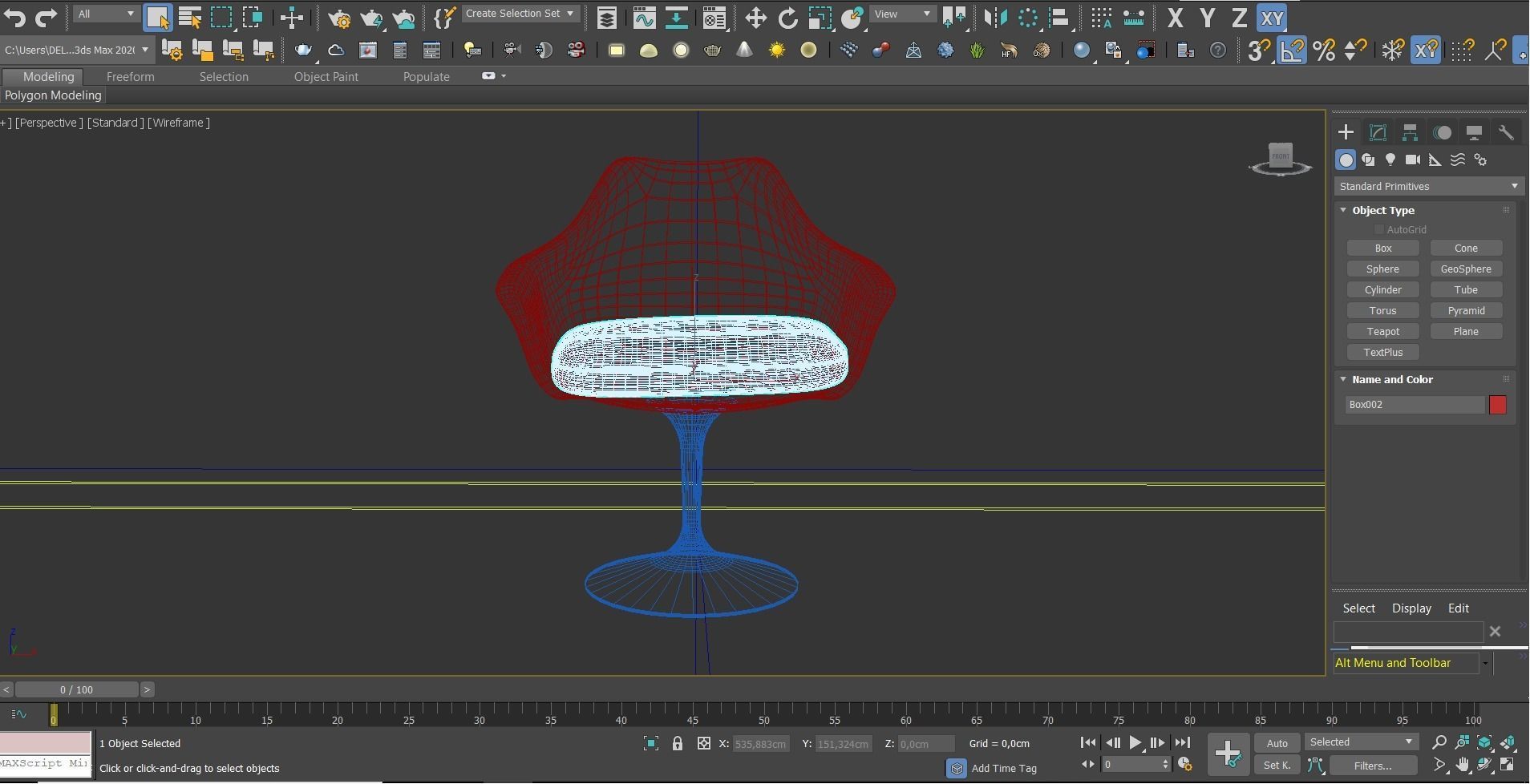The width and height of the screenshot is (1530, 784).
Task: Click the Redo arrow icon
Action: pos(47,17)
